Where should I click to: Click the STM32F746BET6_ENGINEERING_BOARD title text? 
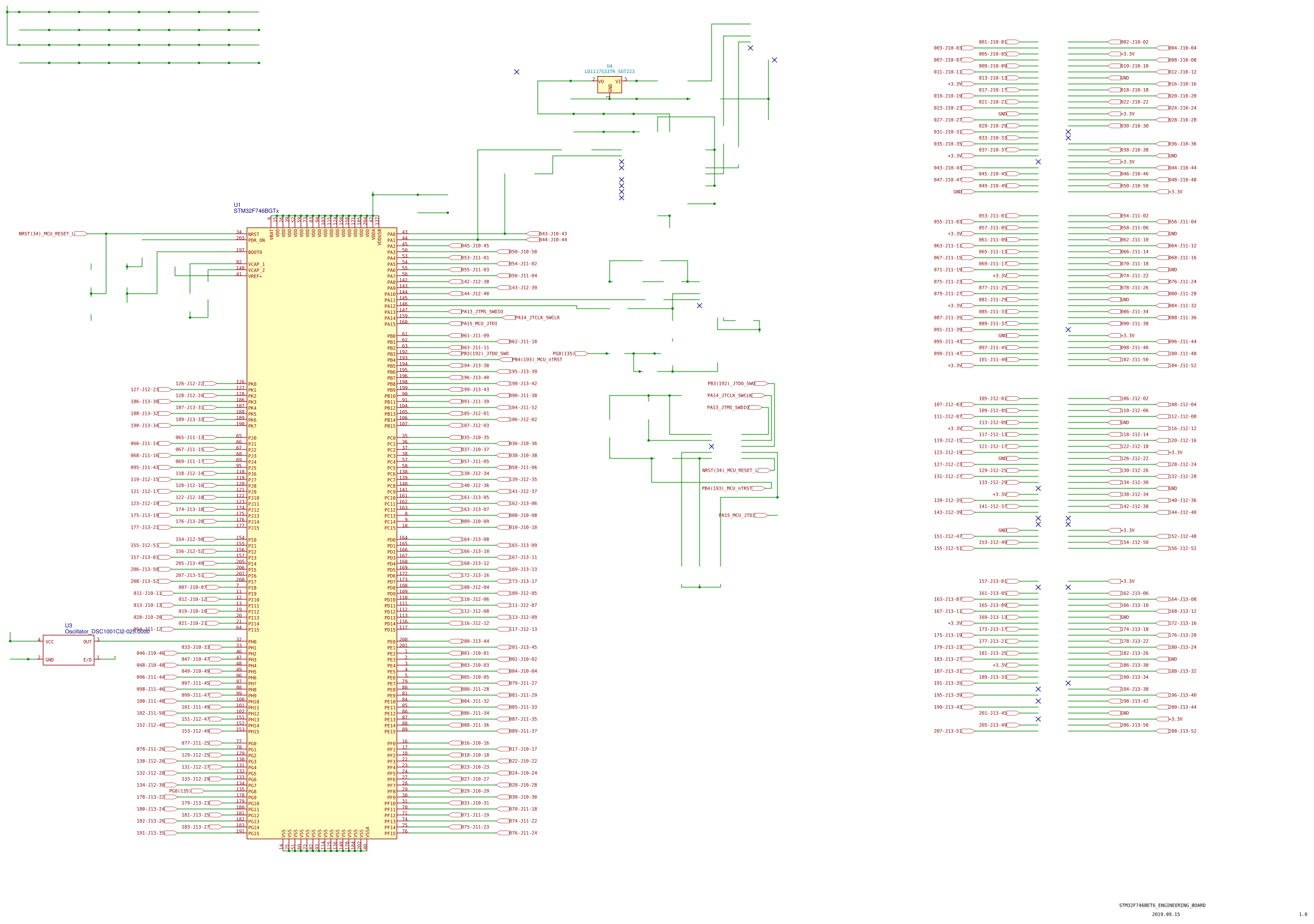point(1162,905)
